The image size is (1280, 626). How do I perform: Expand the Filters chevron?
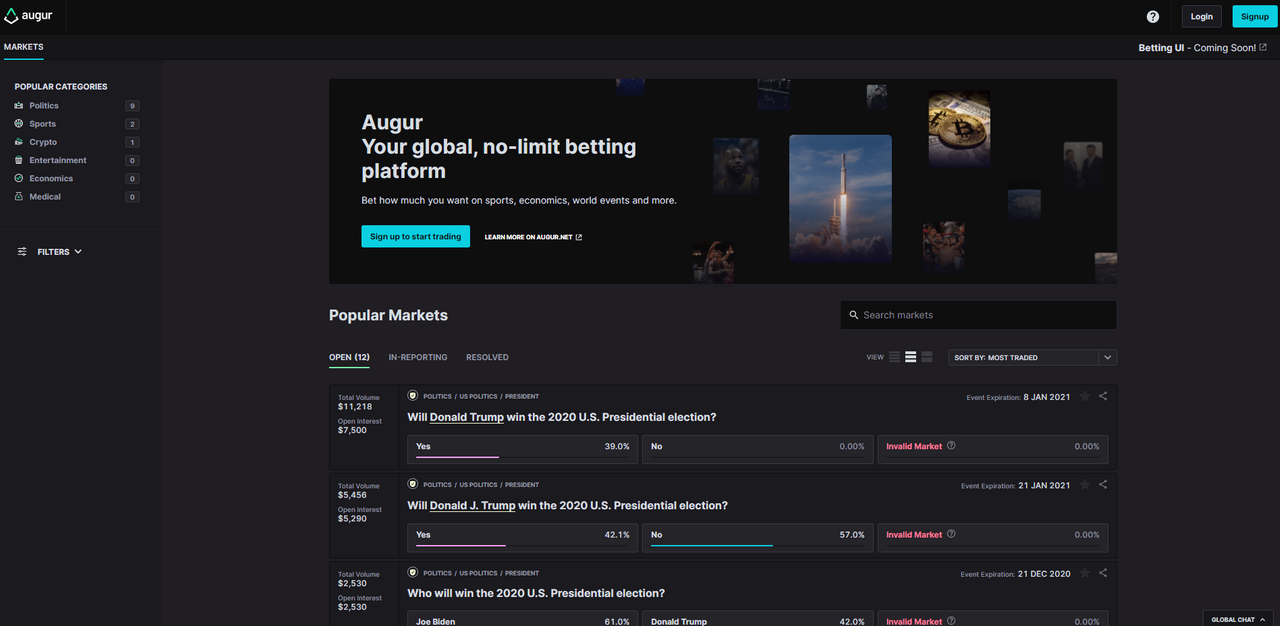click(x=78, y=252)
